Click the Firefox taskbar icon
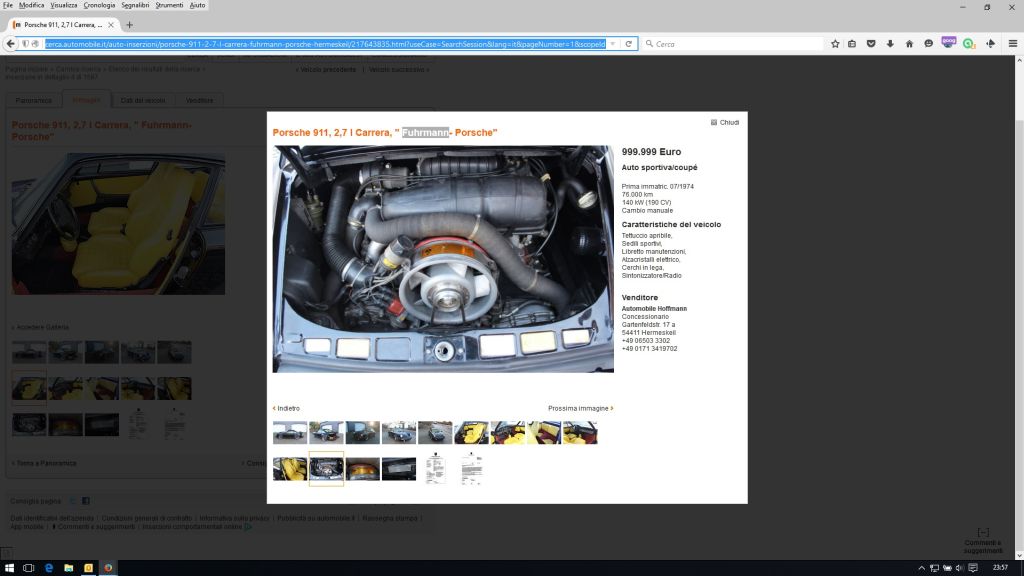Image resolution: width=1024 pixels, height=576 pixels. [108, 568]
